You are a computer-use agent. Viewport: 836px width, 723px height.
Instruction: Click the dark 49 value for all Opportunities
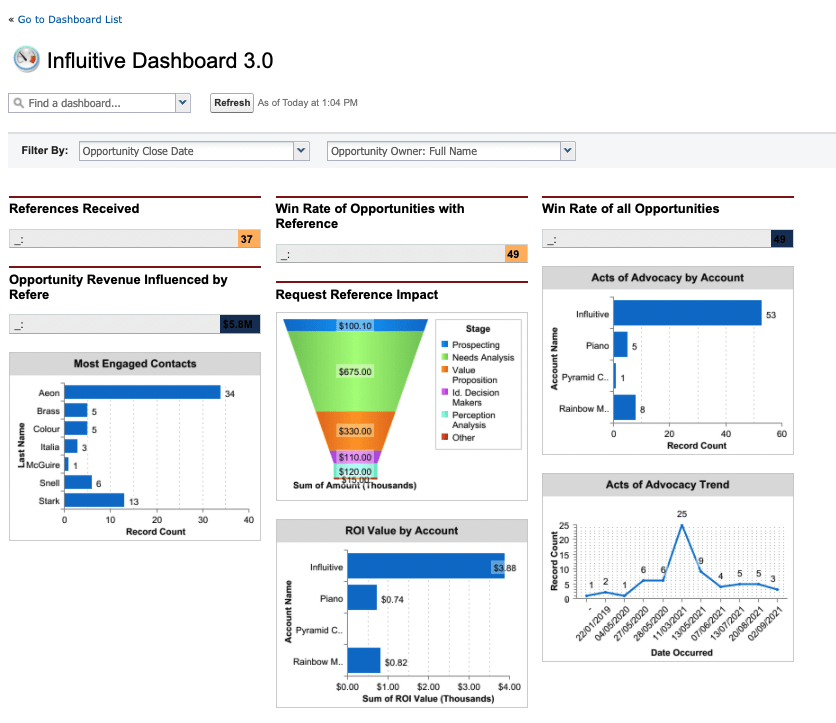click(x=782, y=239)
